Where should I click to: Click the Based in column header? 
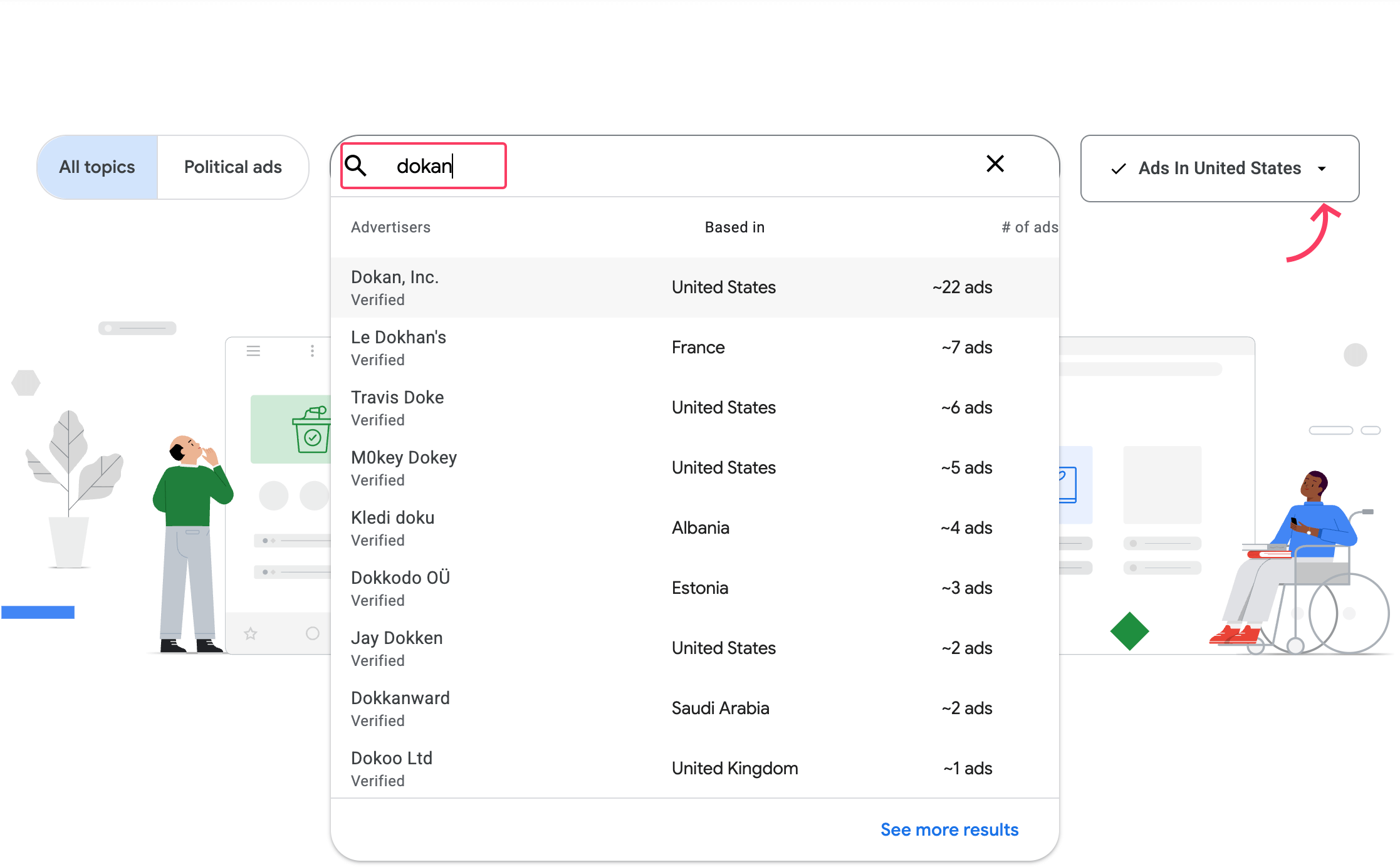coord(734,227)
